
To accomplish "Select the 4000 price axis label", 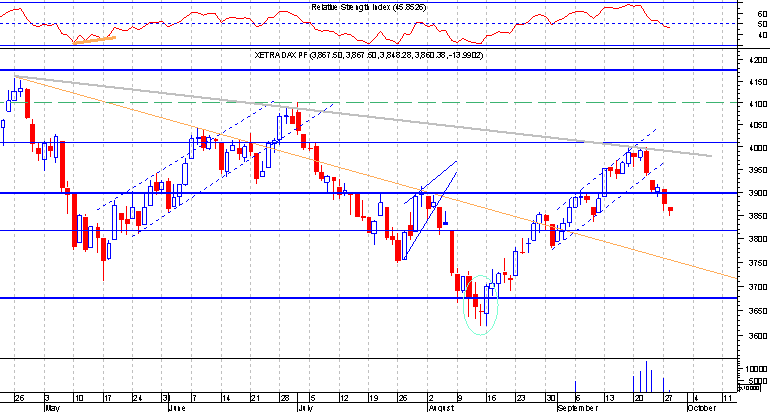I will click(758, 148).
